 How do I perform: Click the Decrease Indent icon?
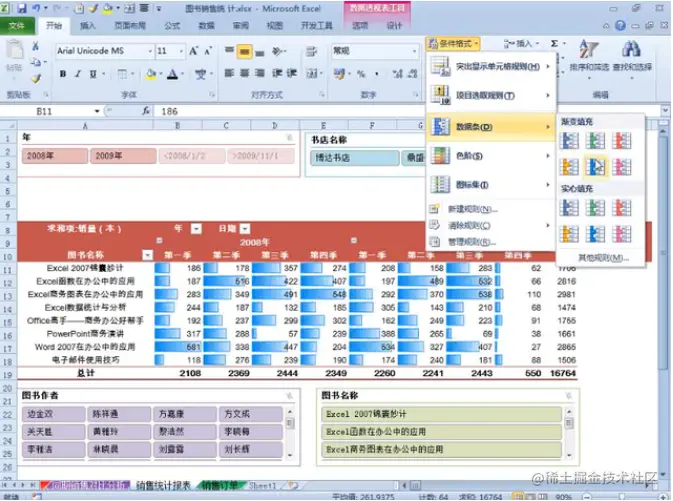click(x=277, y=73)
